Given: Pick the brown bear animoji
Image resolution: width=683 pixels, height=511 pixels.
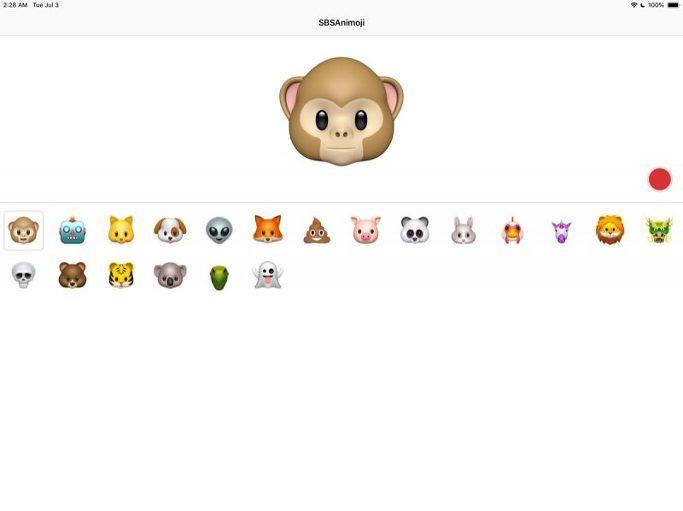Looking at the screenshot, I should pos(72,275).
